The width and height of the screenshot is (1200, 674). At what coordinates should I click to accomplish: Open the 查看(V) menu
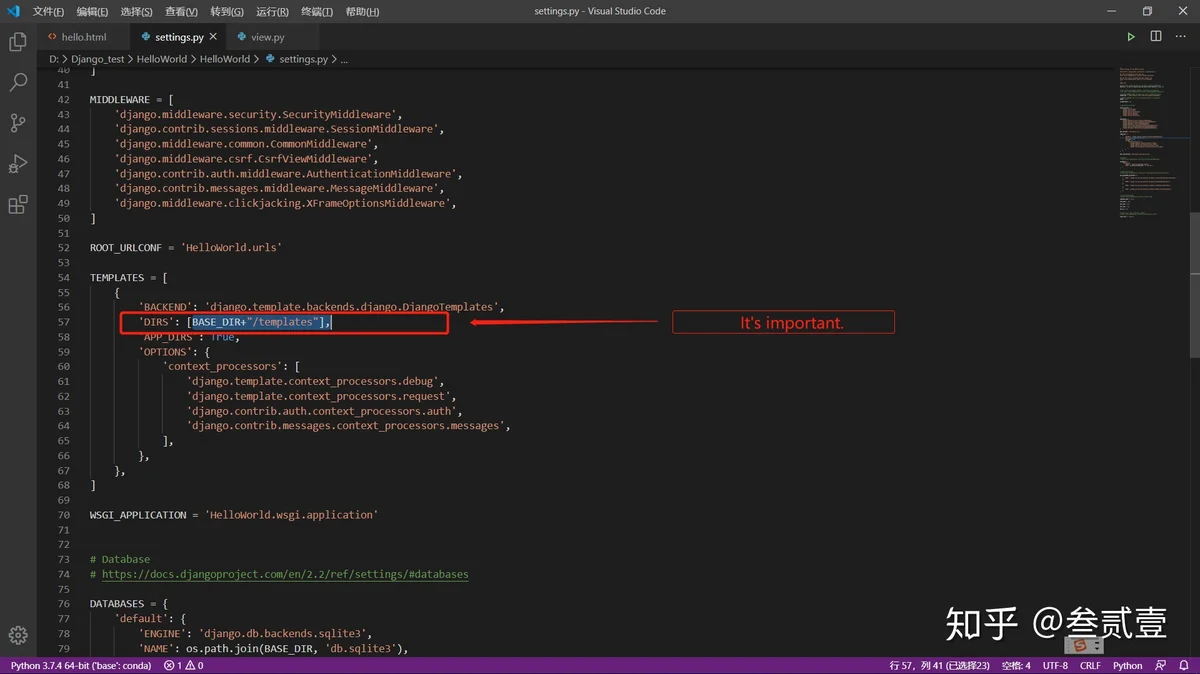pos(182,12)
